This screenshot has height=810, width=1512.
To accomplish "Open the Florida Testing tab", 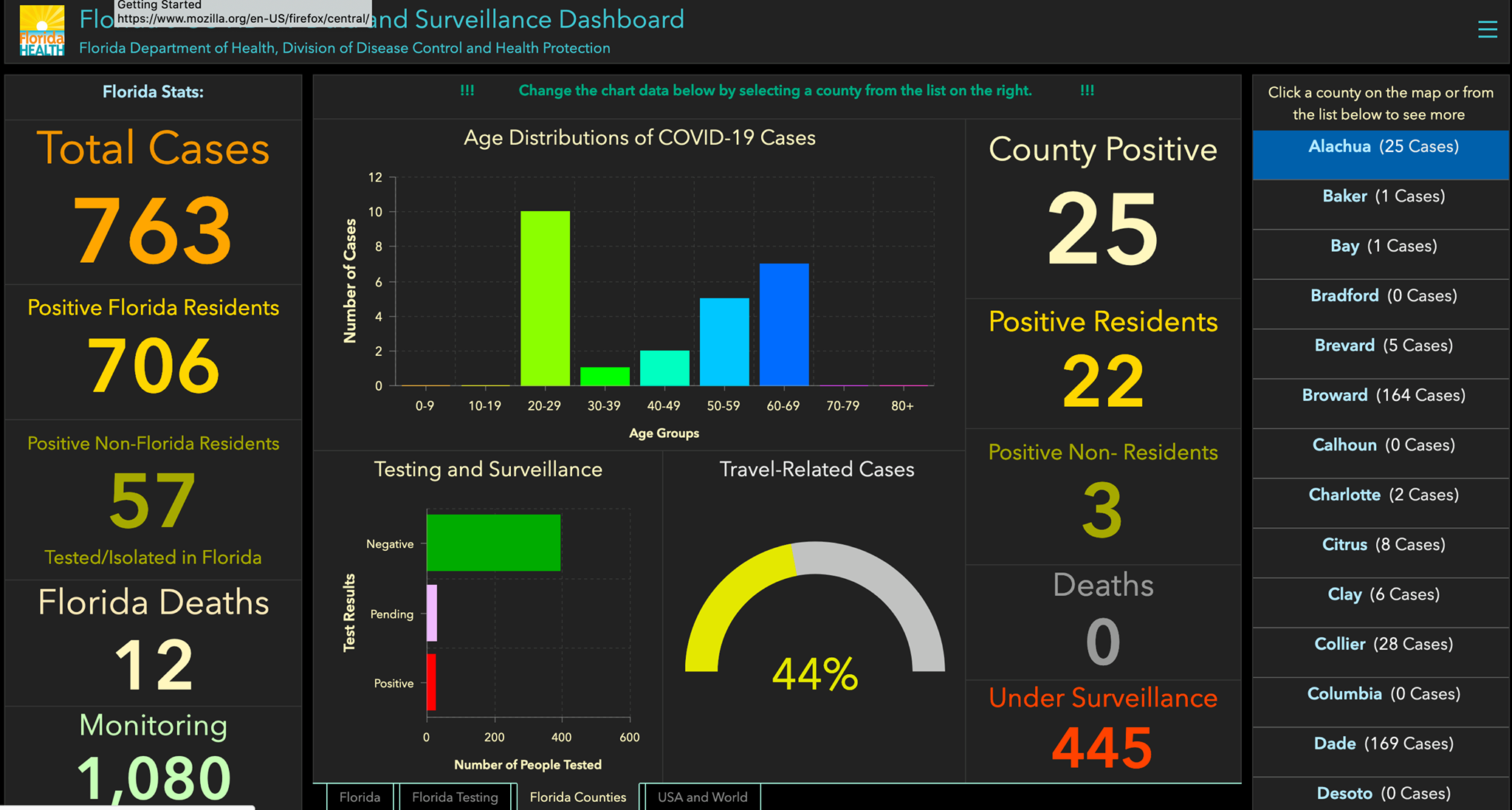I will pyautogui.click(x=455, y=797).
